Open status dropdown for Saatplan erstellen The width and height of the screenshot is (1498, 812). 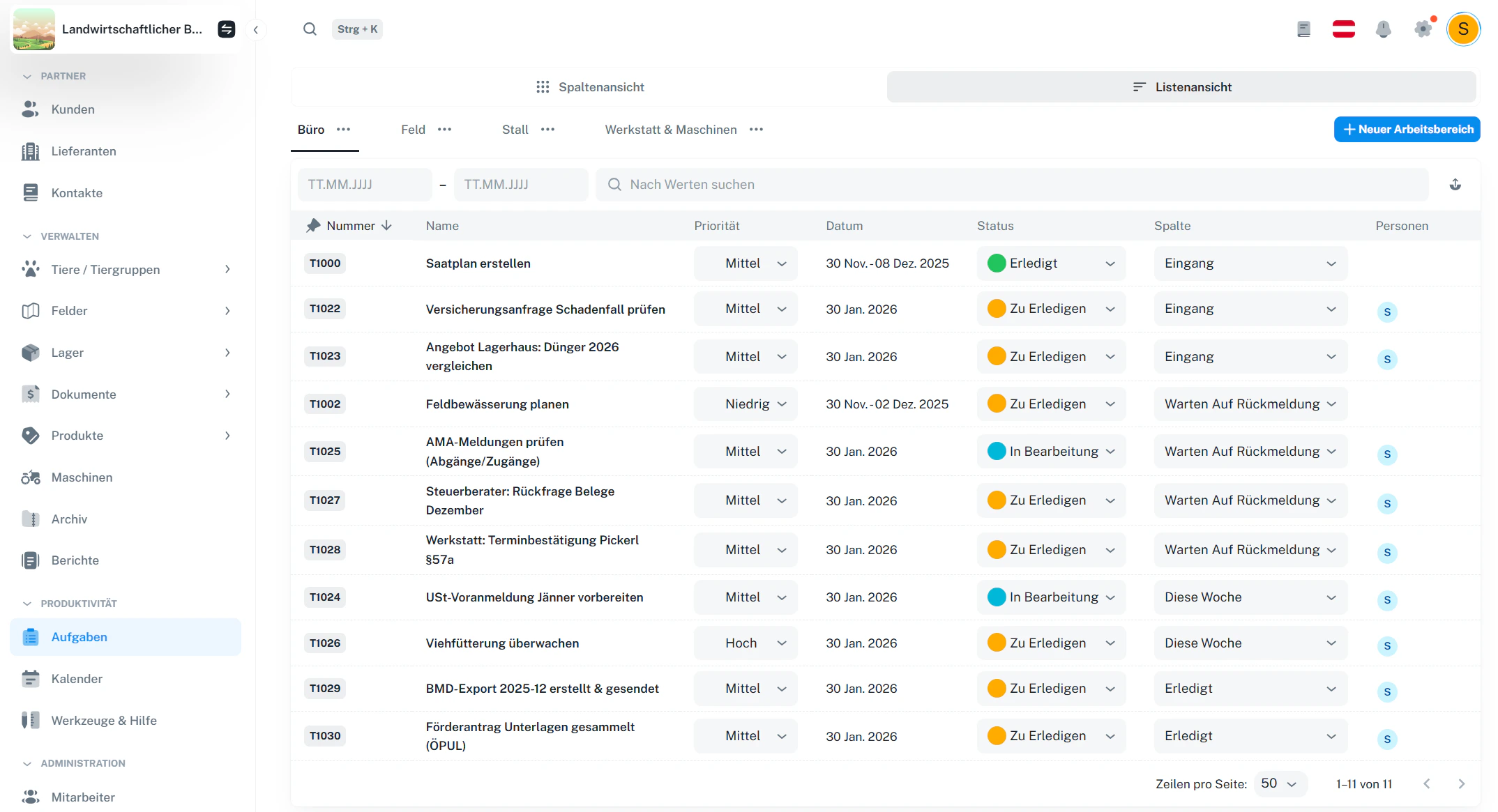pos(1050,263)
